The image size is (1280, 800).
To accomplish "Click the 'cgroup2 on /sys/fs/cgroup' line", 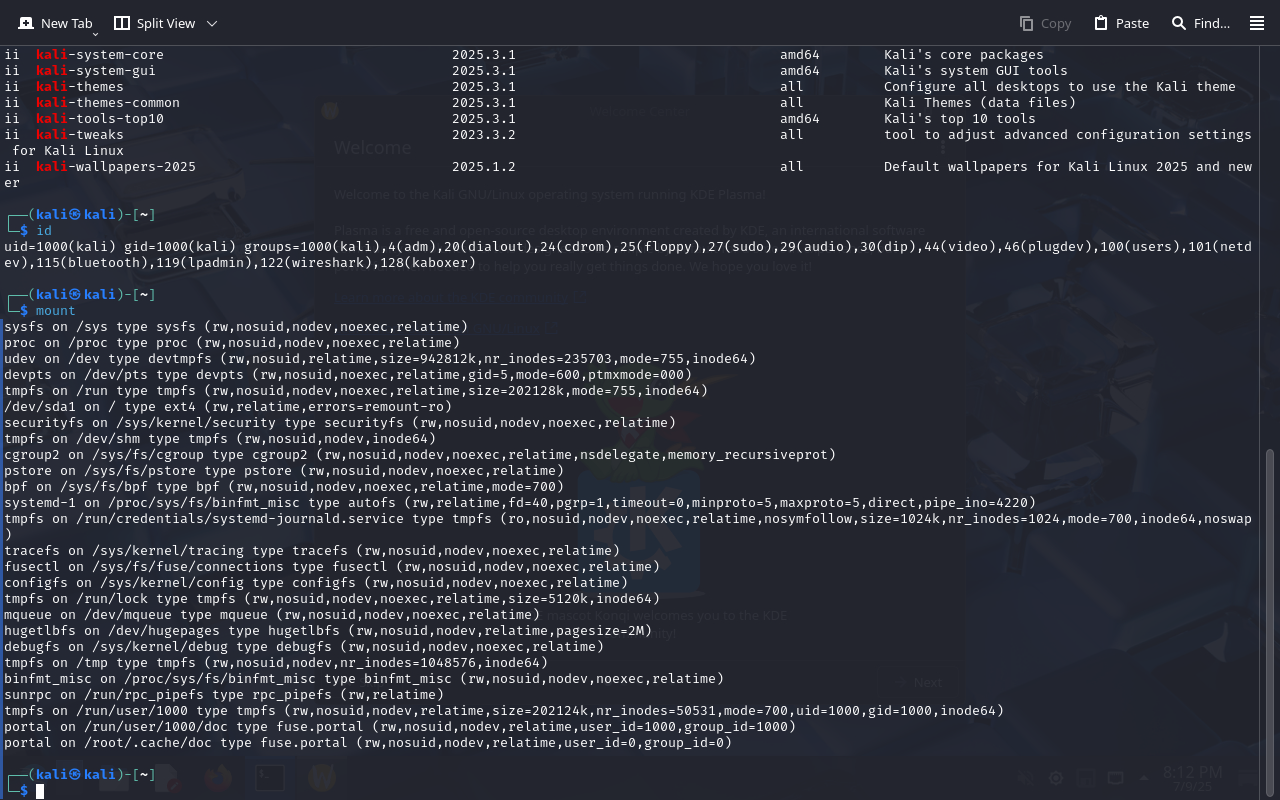I will tap(420, 455).
